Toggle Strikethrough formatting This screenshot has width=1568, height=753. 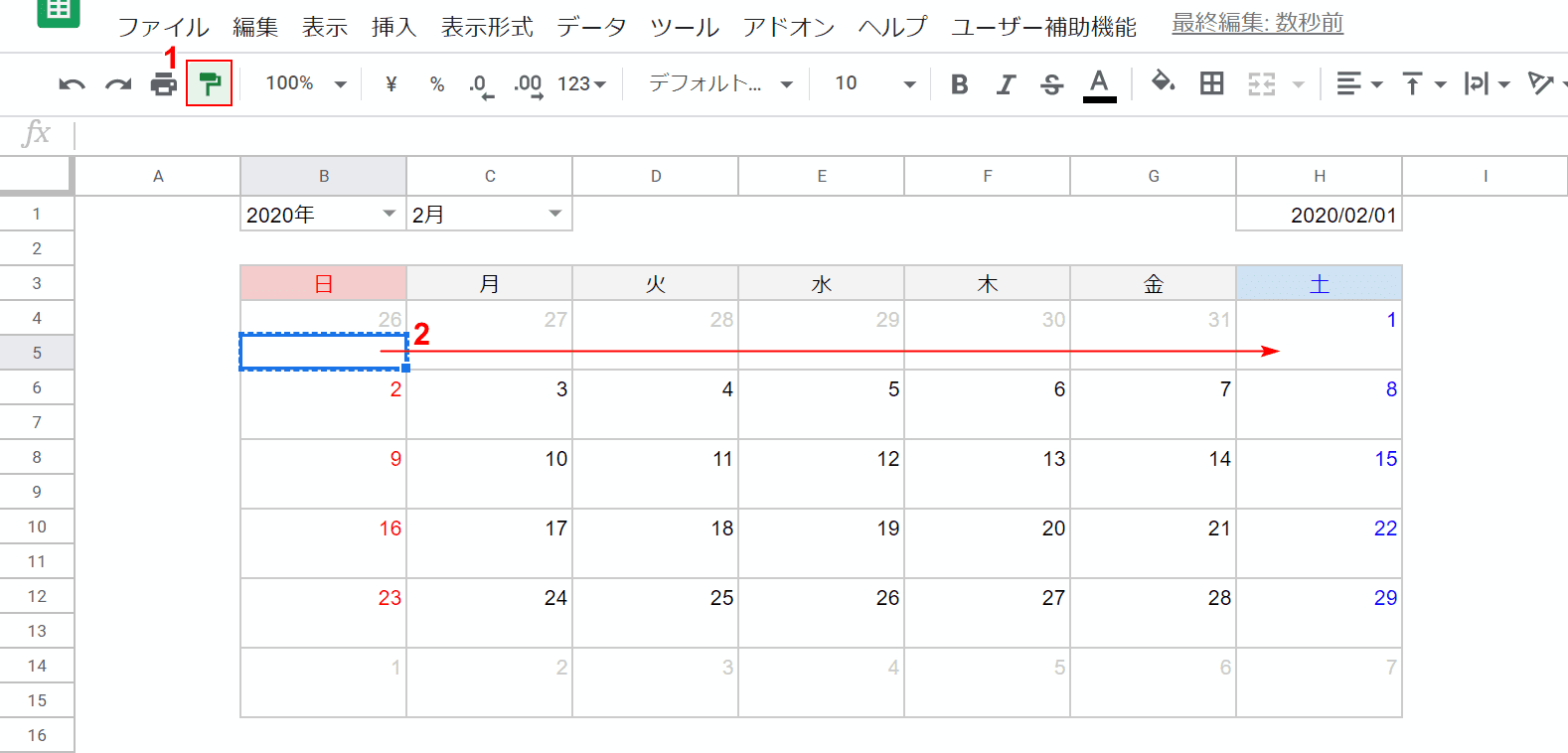(x=1051, y=84)
